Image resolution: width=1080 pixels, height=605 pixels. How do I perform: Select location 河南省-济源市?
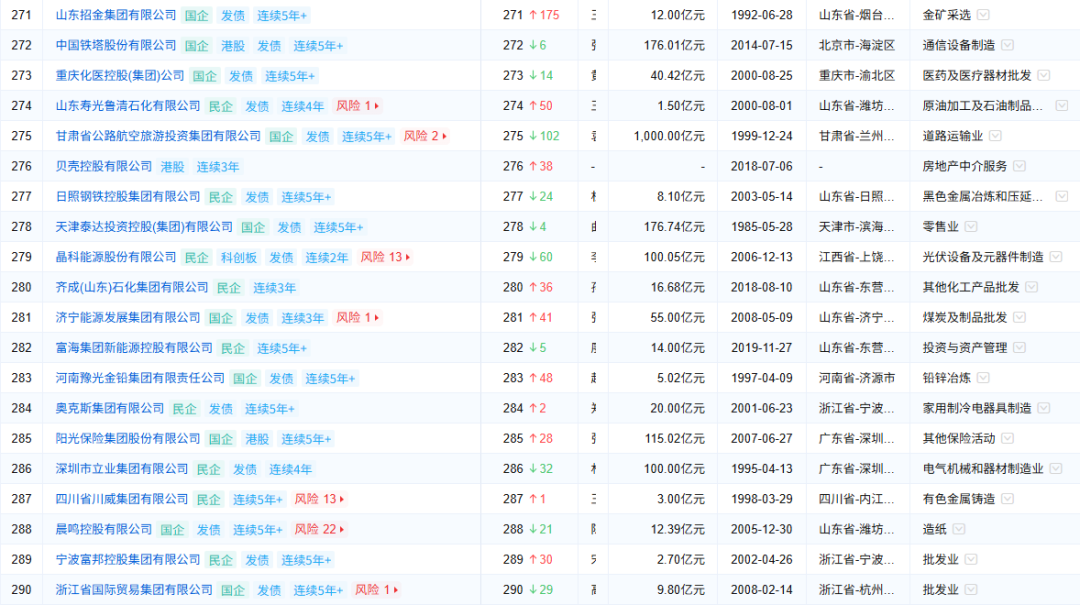[x=857, y=378]
